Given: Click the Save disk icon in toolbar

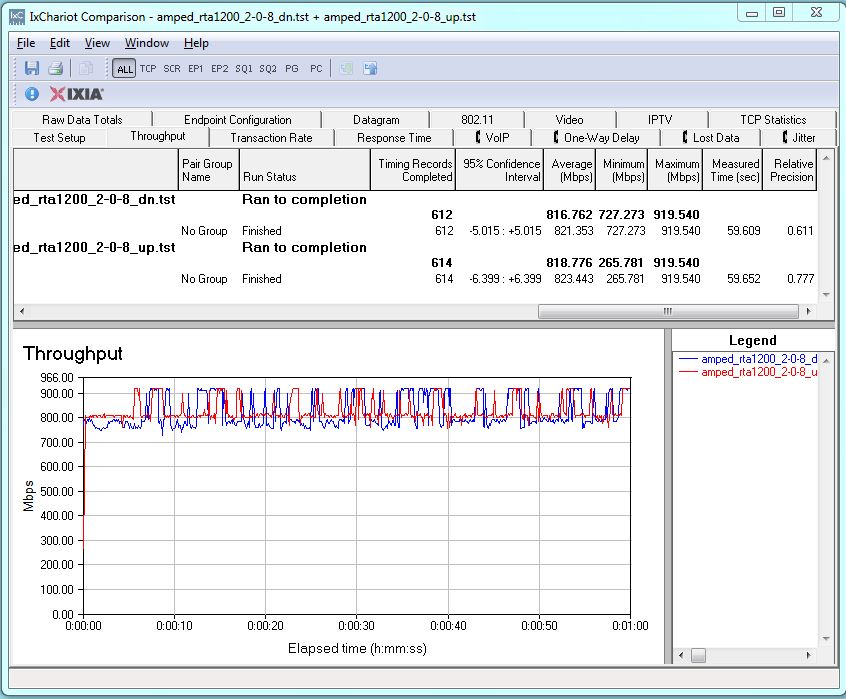Looking at the screenshot, I should click(x=32, y=68).
